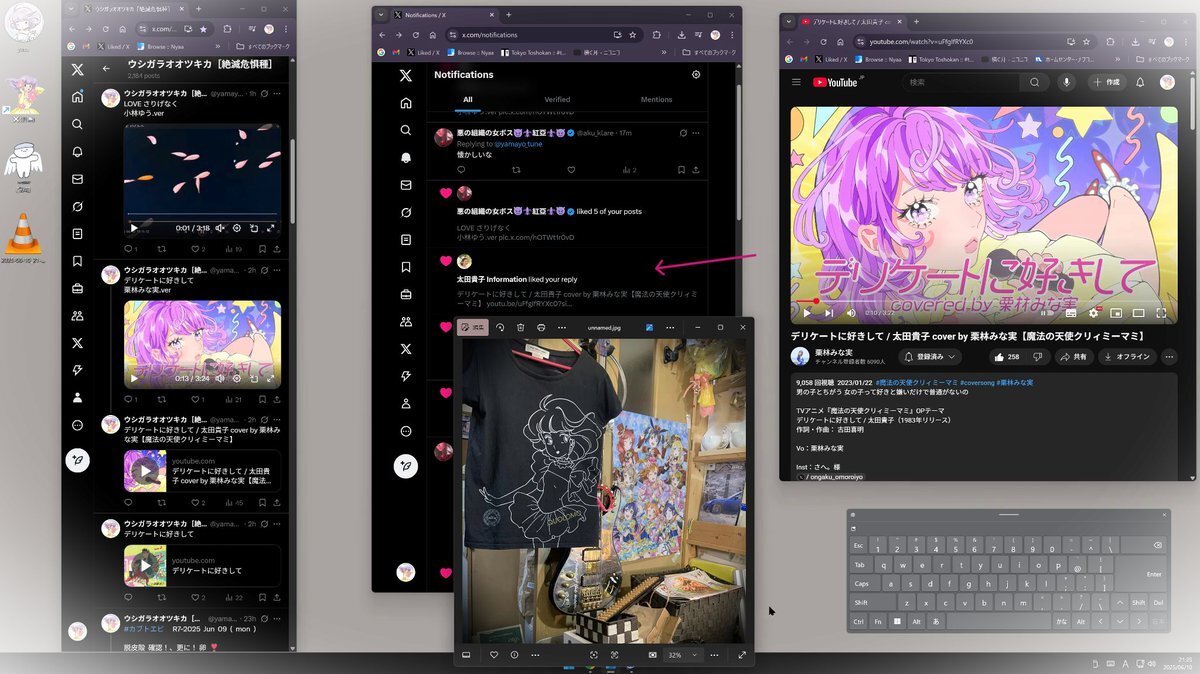The image size is (1200, 674).
Task: Open the three-dot more actions beside オフライン
Action: pos(1168,357)
